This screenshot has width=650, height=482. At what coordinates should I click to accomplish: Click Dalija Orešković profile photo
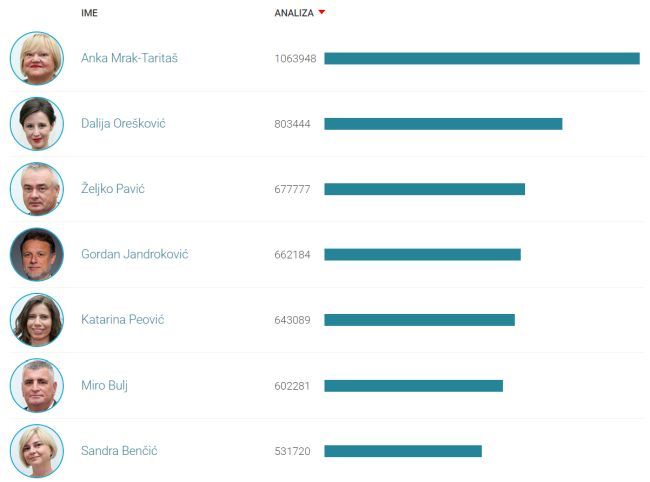(x=37, y=124)
